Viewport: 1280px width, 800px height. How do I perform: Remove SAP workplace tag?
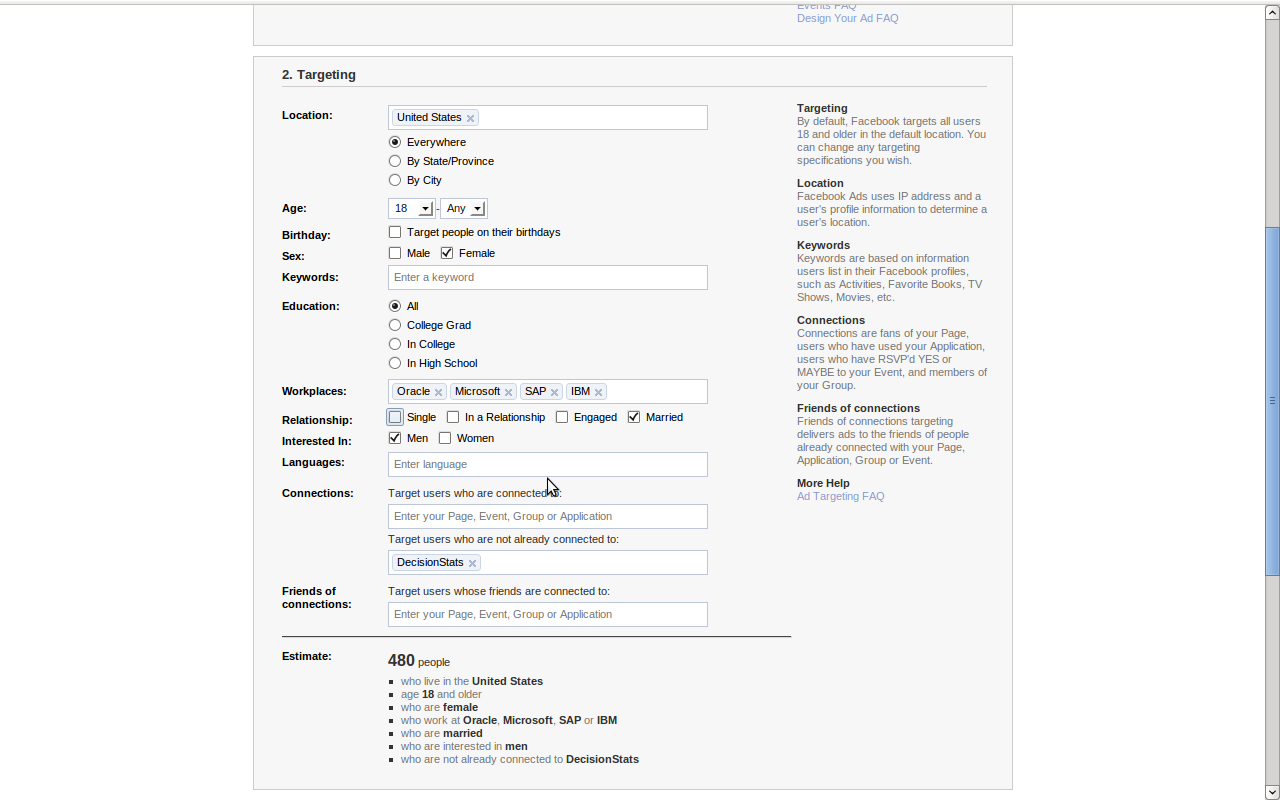554,392
